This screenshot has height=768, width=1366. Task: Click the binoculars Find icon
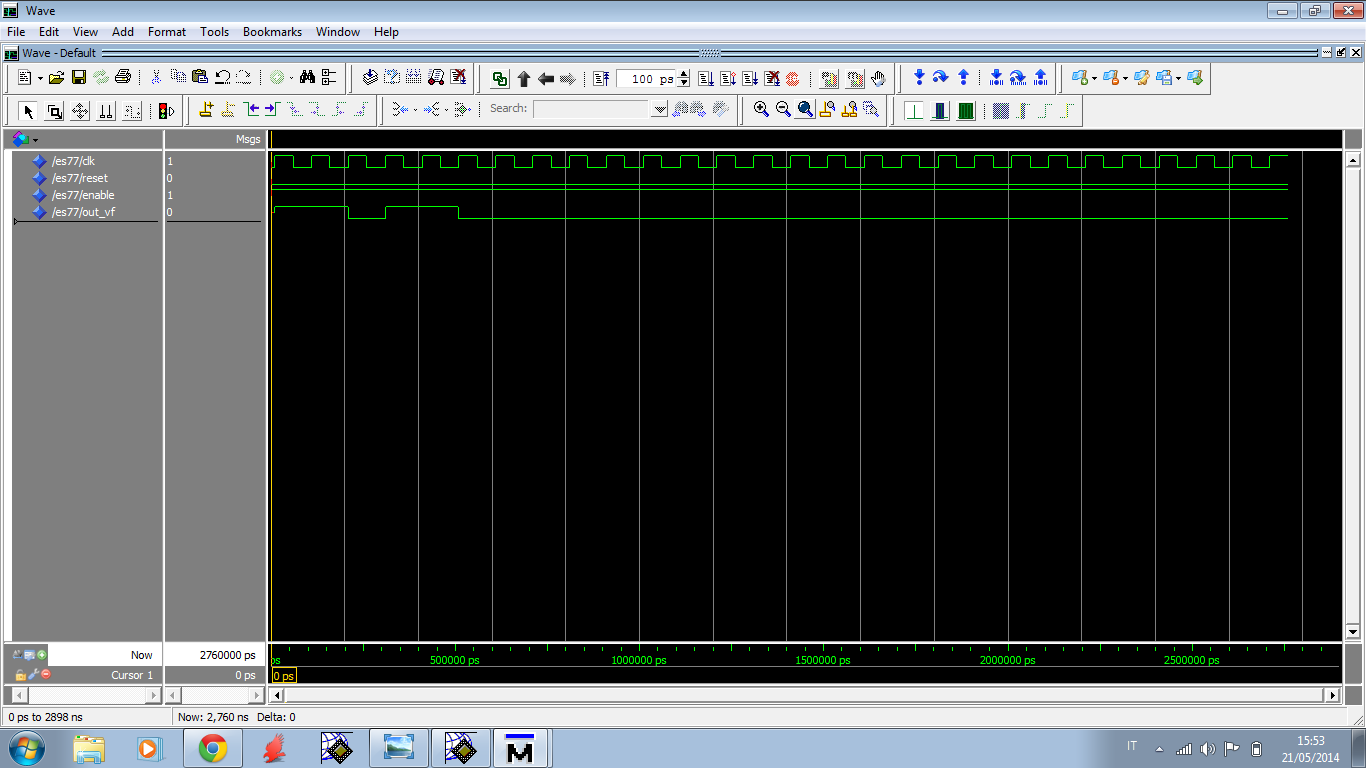[x=307, y=78]
